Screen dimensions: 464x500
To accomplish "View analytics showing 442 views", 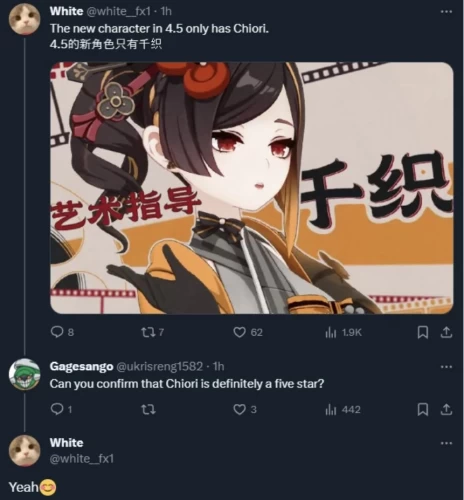I will (x=343, y=409).
